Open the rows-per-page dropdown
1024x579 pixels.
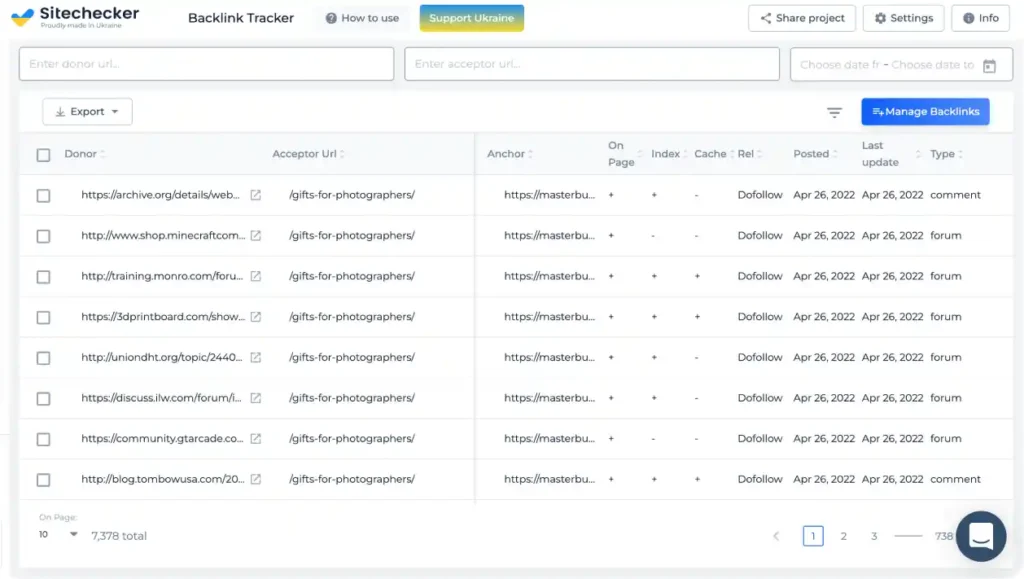pyautogui.click(x=57, y=535)
